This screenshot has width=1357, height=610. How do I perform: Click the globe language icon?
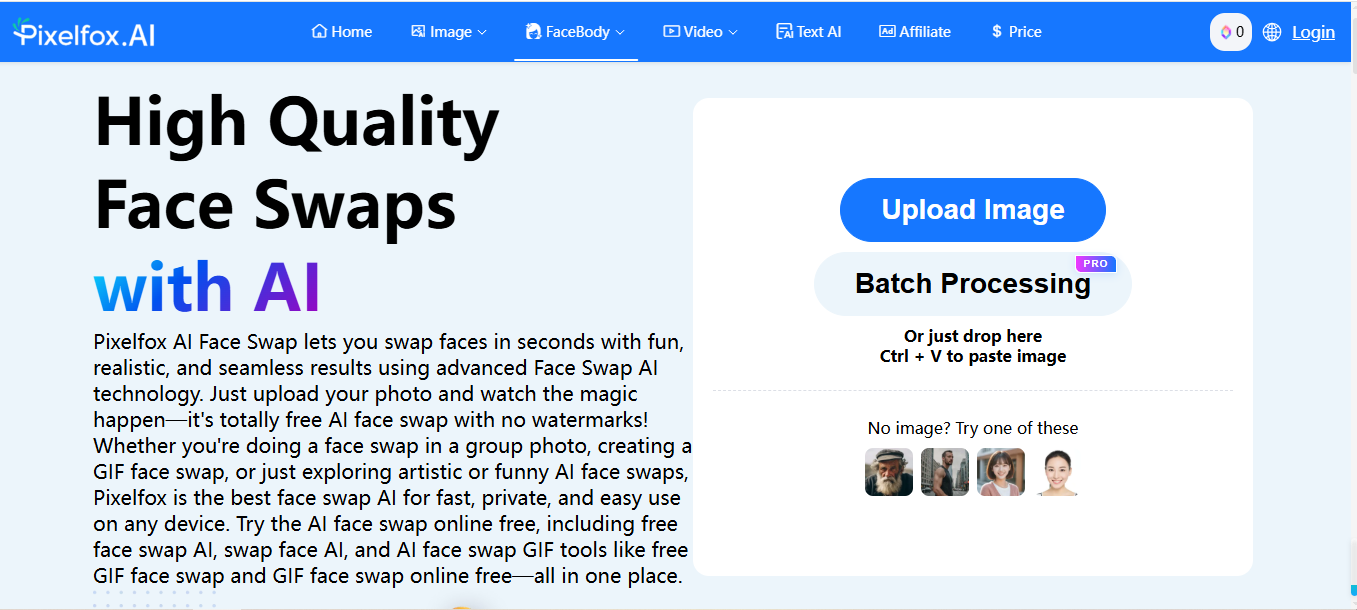(1272, 32)
